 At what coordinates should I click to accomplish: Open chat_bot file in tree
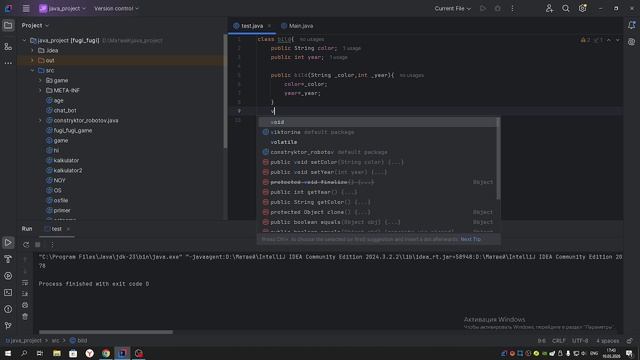[65, 111]
